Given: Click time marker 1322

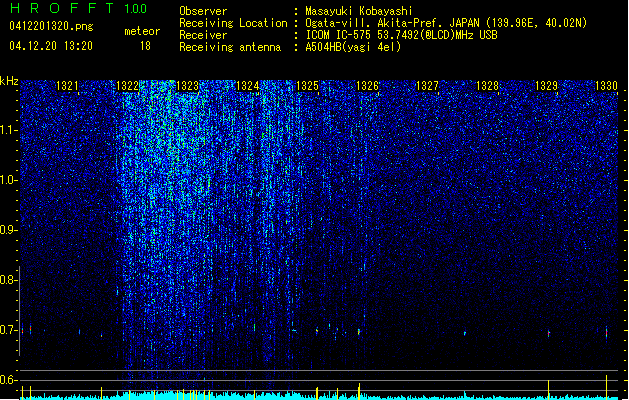Looking at the screenshot, I should (127, 86).
